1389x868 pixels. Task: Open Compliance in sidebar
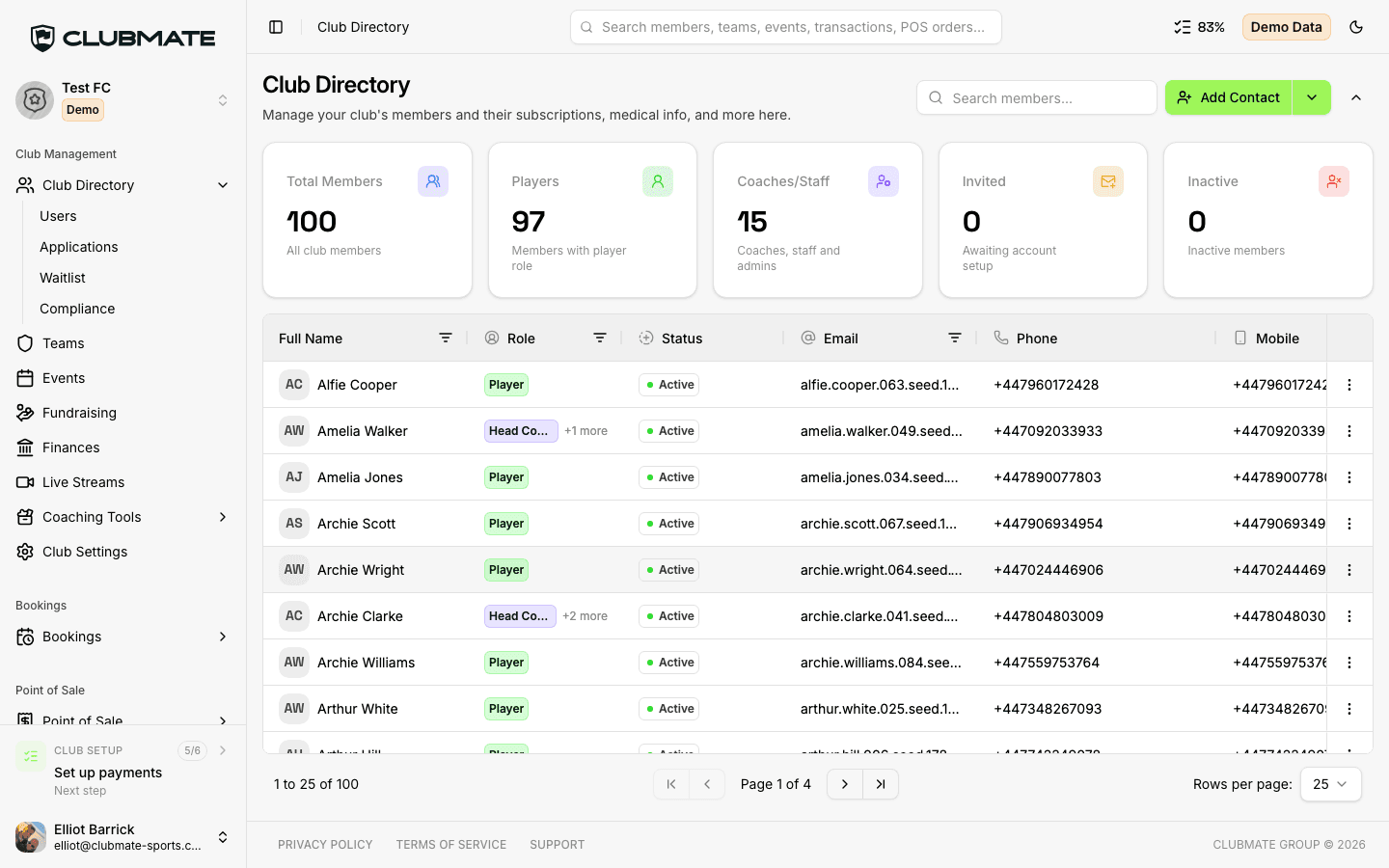point(77,309)
